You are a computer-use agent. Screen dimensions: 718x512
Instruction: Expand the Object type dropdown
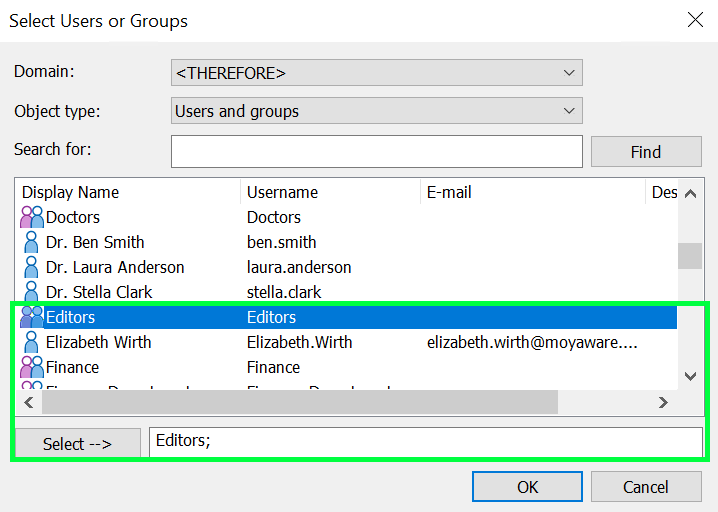coord(376,111)
